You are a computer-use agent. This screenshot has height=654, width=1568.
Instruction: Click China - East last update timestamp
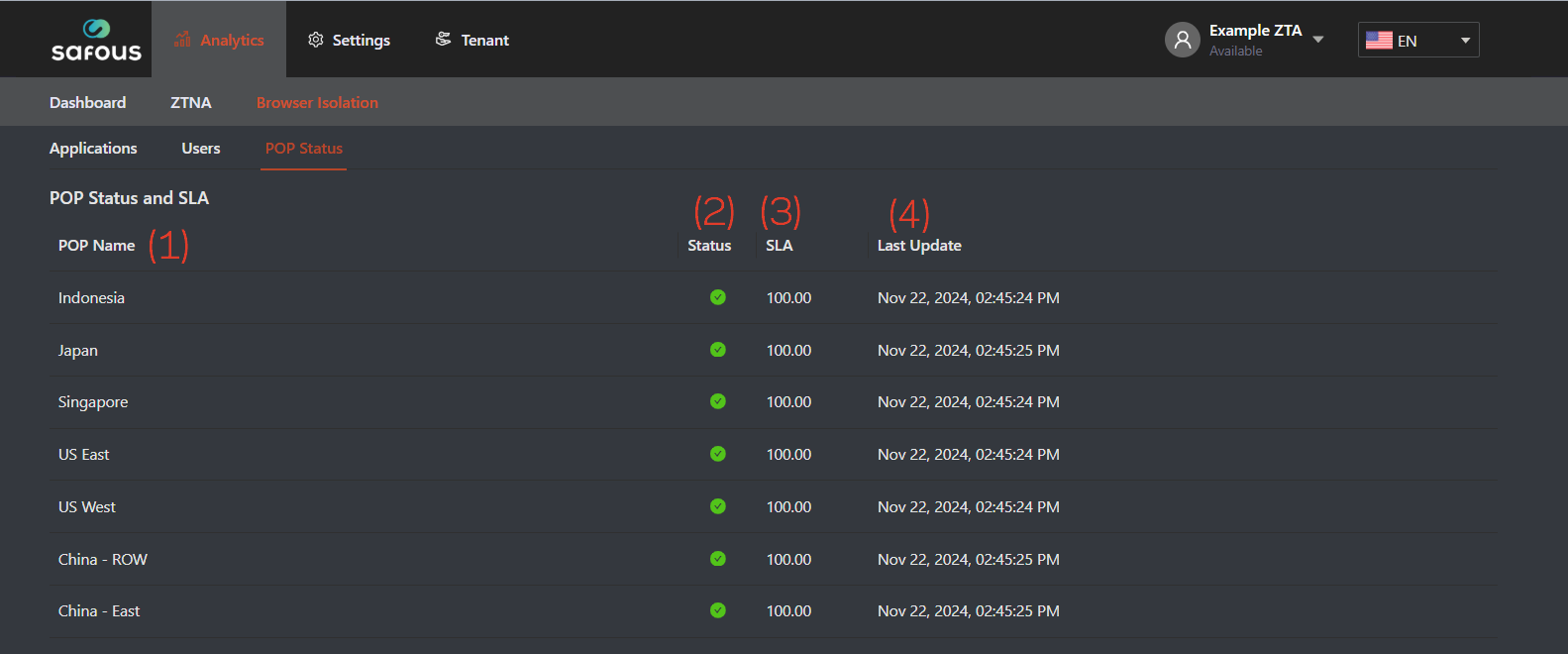(x=969, y=610)
